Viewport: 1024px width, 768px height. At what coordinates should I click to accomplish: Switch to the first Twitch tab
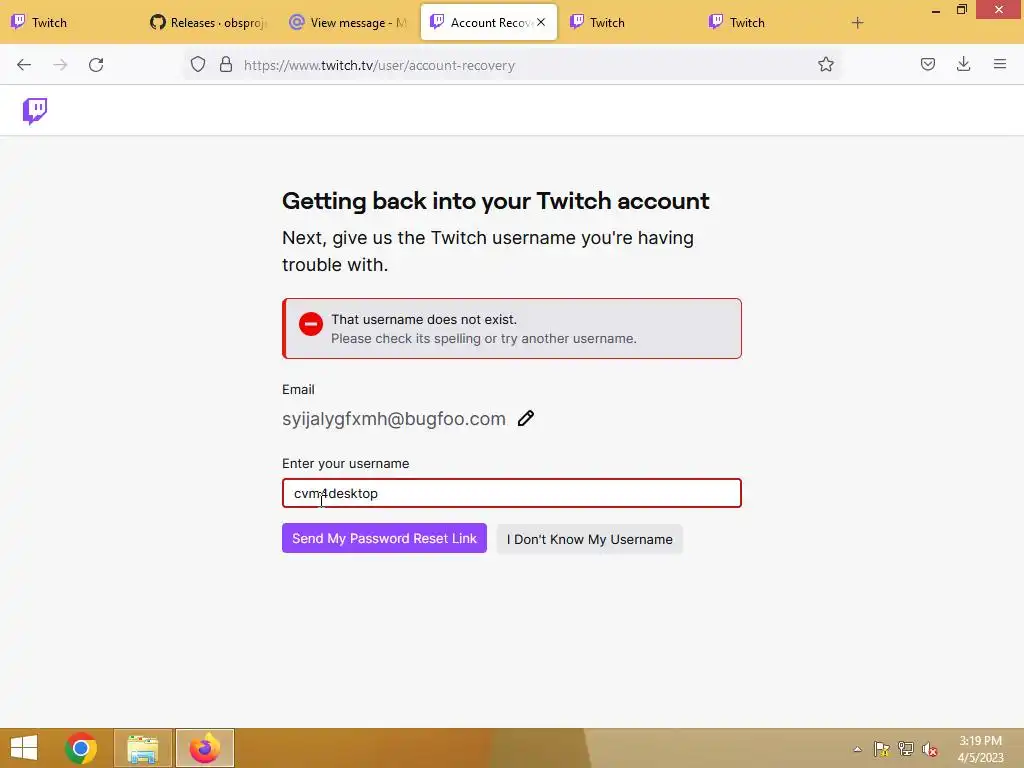tap(71, 22)
